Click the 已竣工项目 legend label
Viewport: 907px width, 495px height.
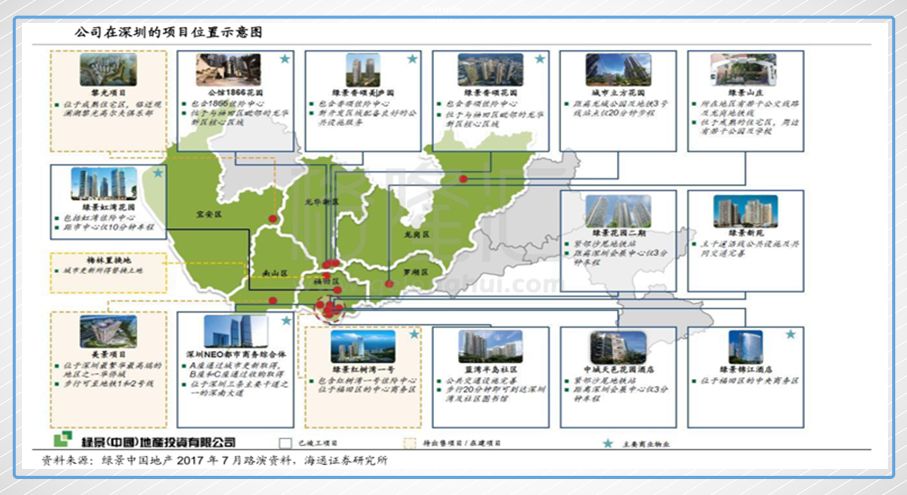pyautogui.click(x=318, y=444)
